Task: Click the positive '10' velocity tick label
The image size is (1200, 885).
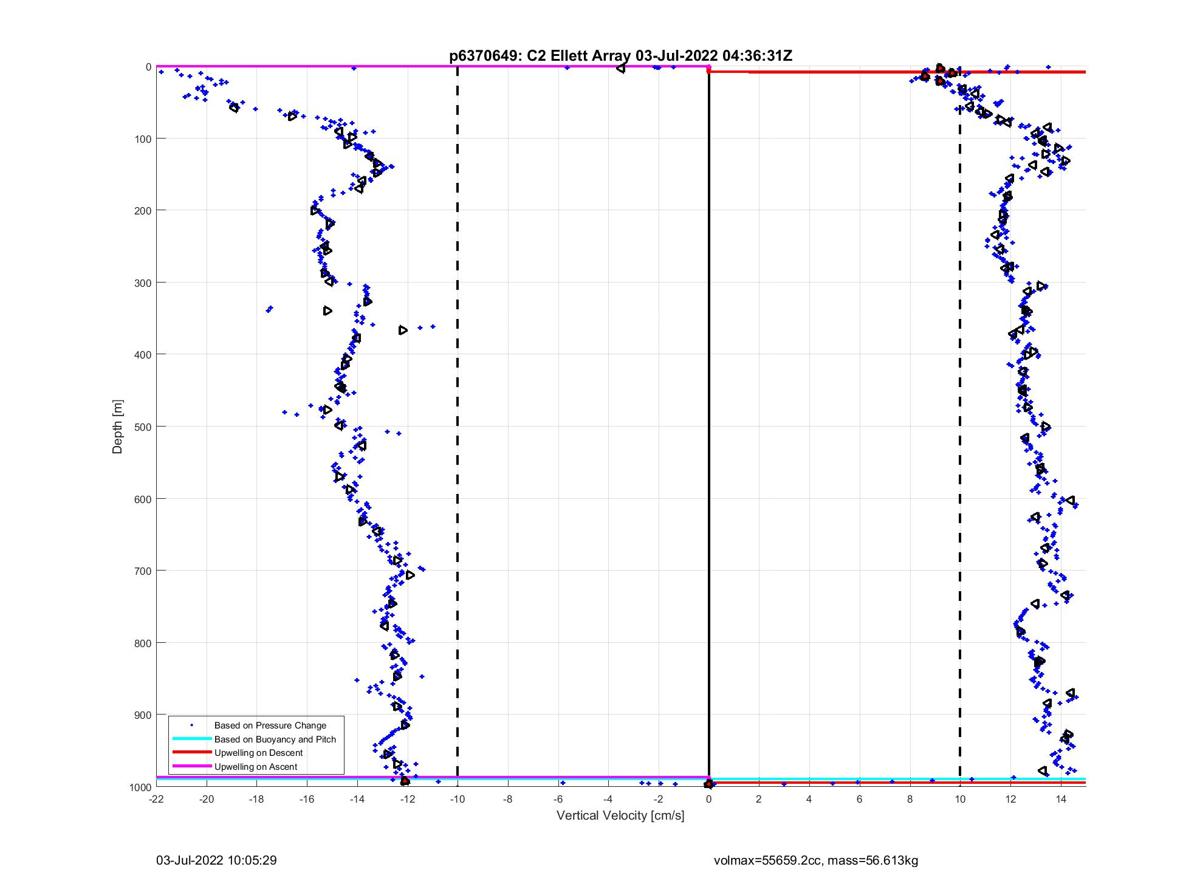Action: (x=960, y=799)
